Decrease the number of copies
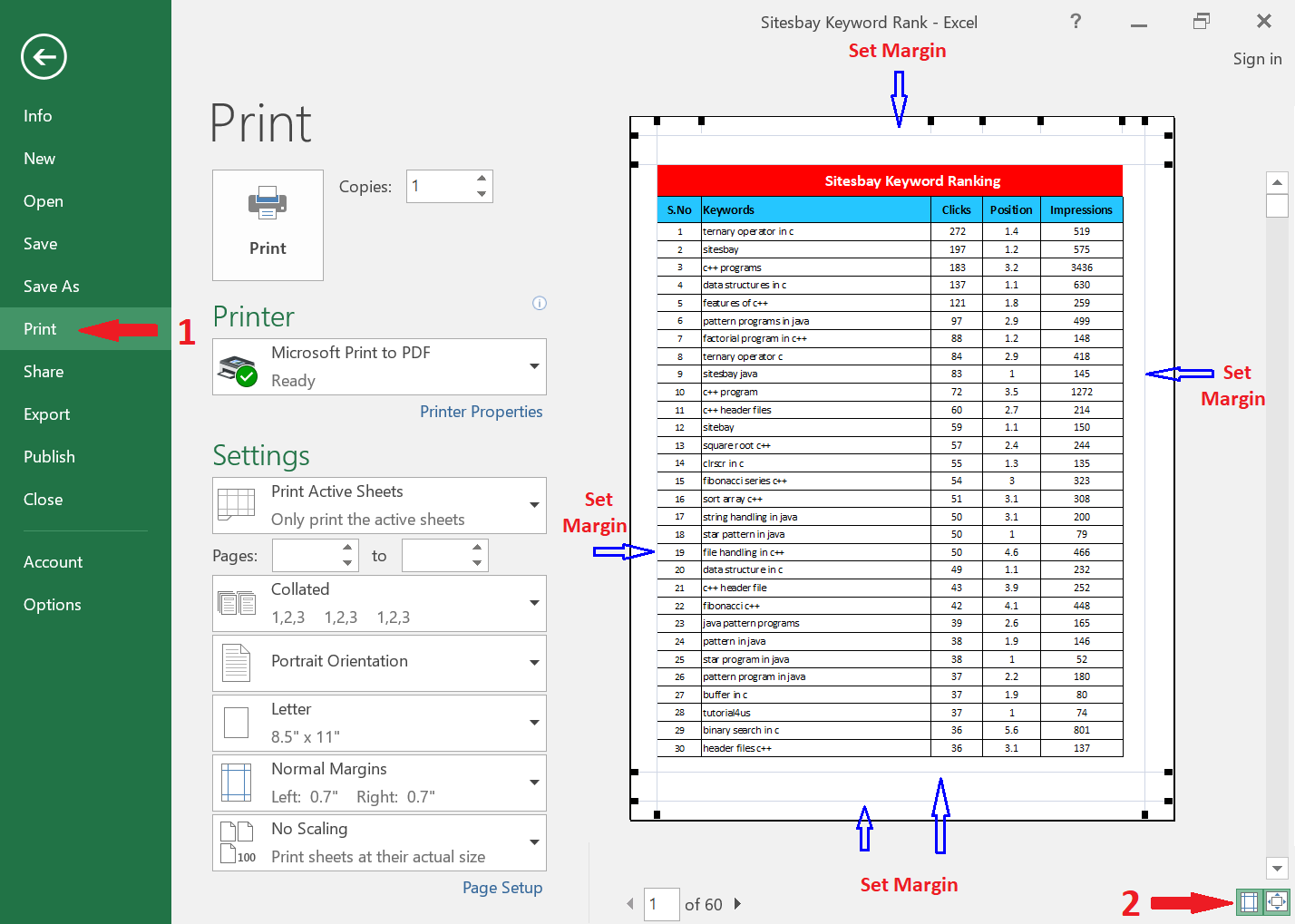This screenshot has height=924, width=1295. [482, 194]
